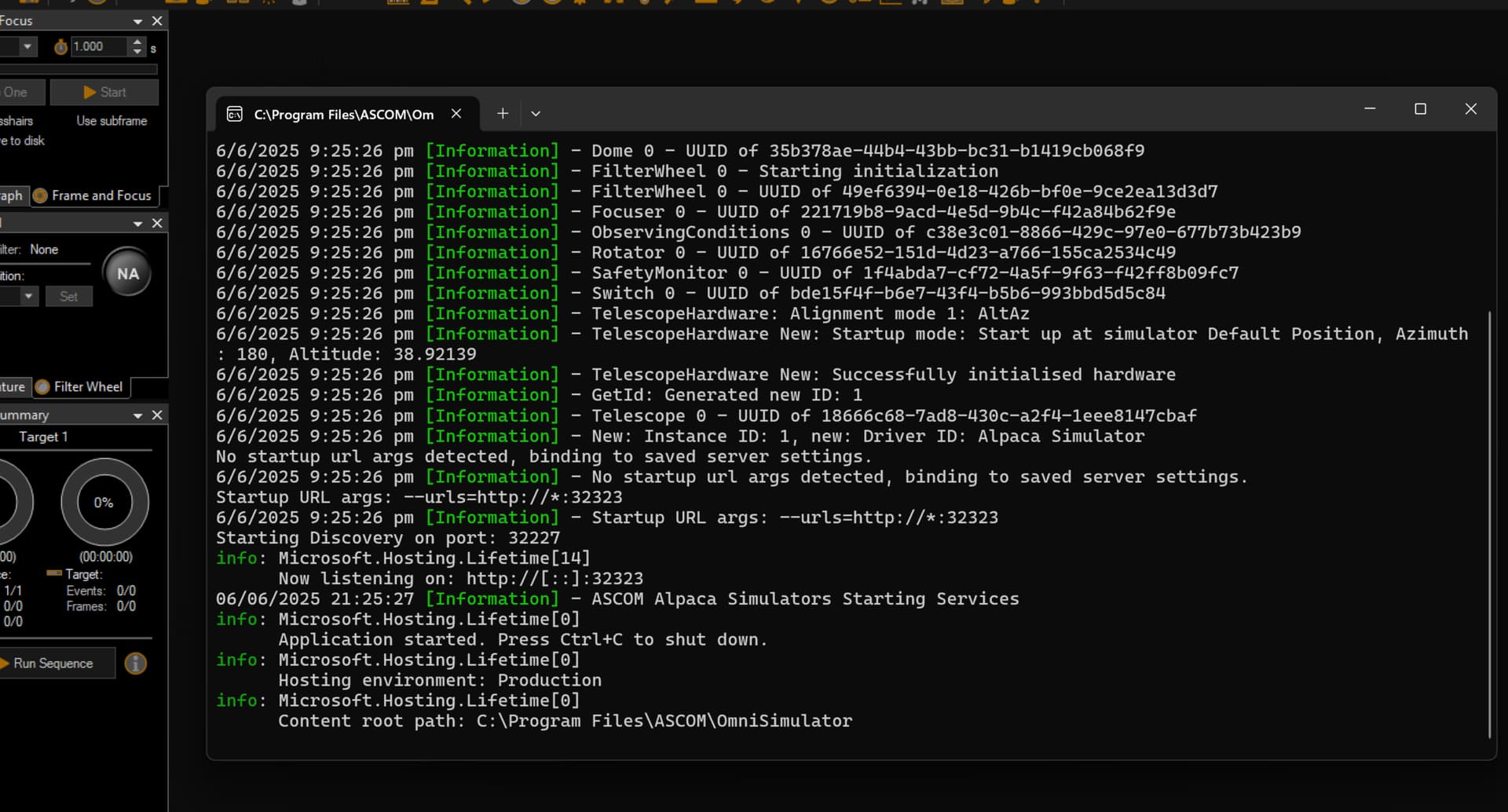Image resolution: width=1508 pixels, height=812 pixels.
Task: Open the Focus panel options arrow
Action: point(137,21)
